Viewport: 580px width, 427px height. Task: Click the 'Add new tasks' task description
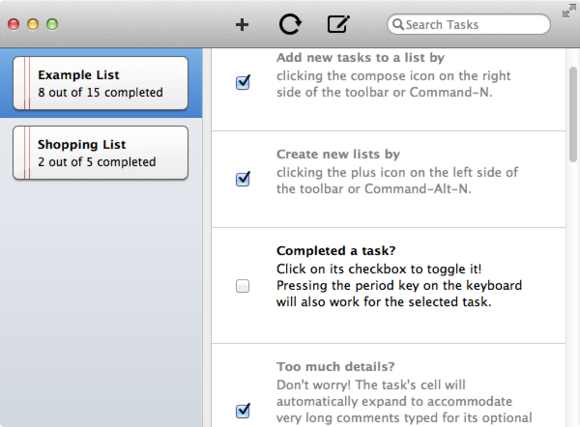click(394, 84)
